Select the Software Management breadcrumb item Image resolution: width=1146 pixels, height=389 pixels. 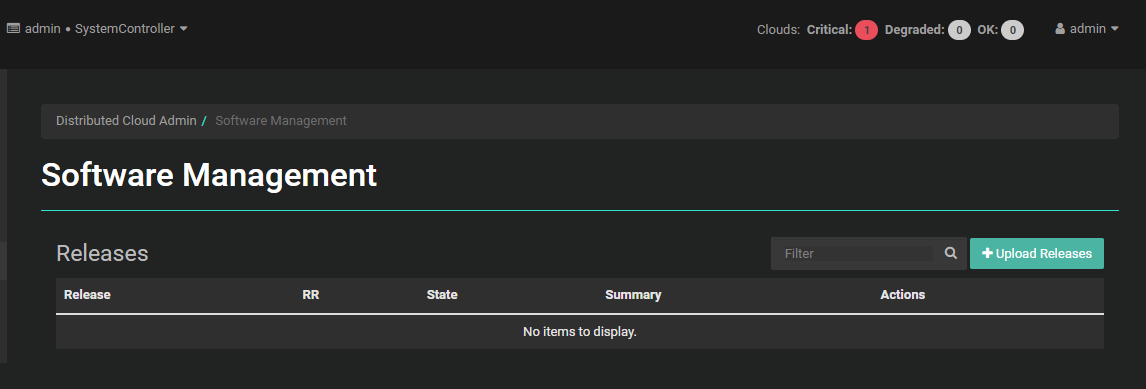click(281, 121)
